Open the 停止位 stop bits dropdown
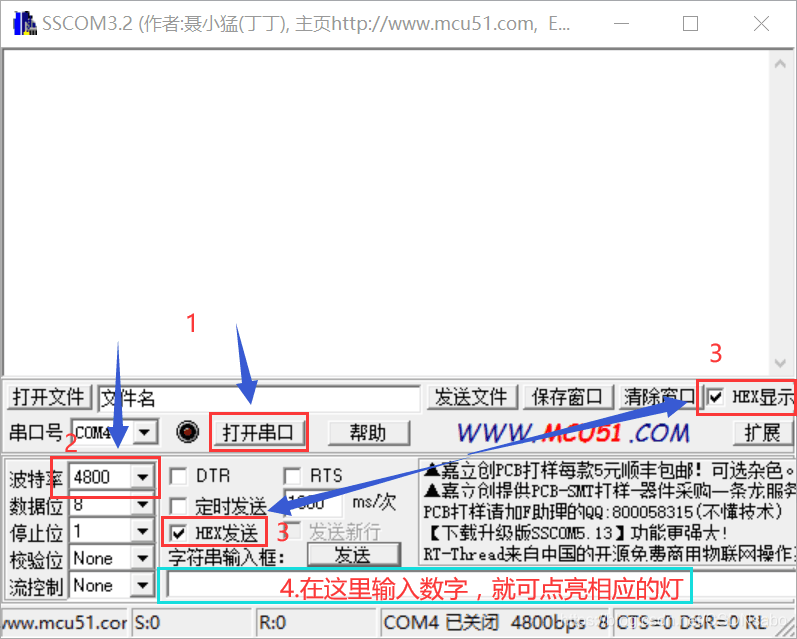 142,532
